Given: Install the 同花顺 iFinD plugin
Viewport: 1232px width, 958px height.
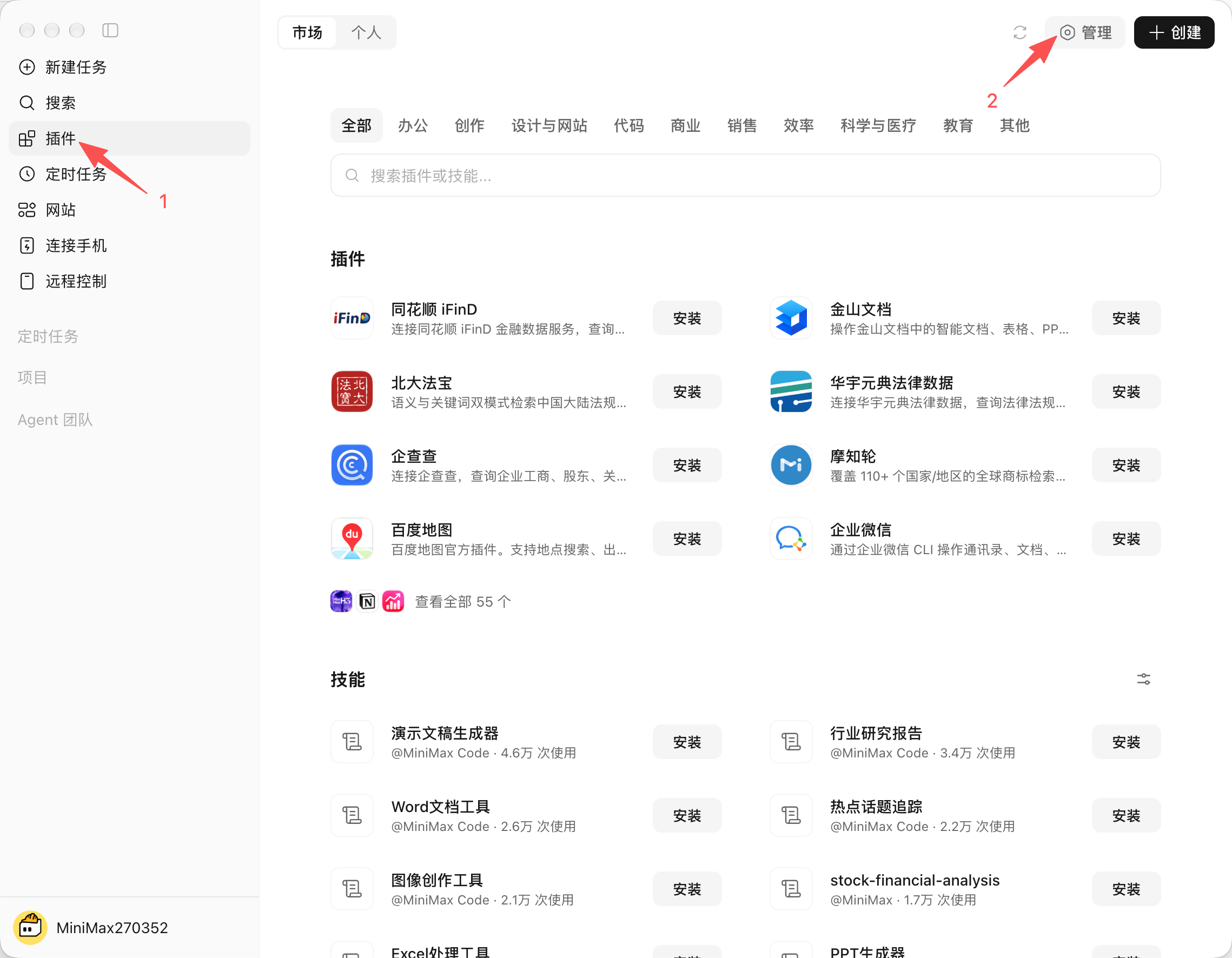Looking at the screenshot, I should [687, 318].
